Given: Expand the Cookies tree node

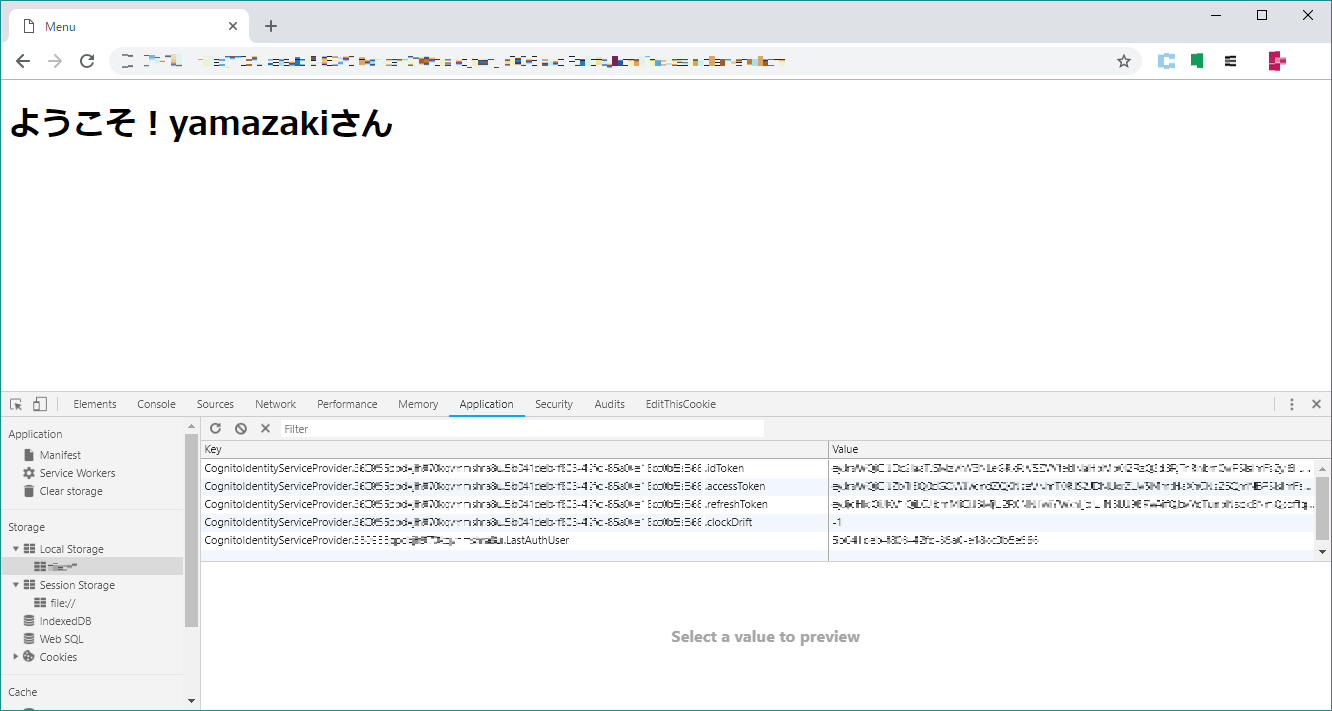Looking at the screenshot, I should pos(16,657).
